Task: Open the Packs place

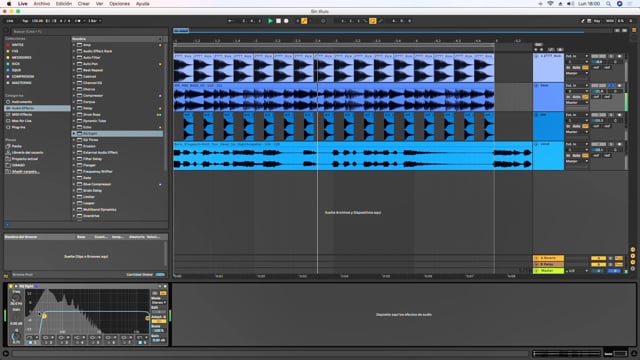Action: pos(16,146)
